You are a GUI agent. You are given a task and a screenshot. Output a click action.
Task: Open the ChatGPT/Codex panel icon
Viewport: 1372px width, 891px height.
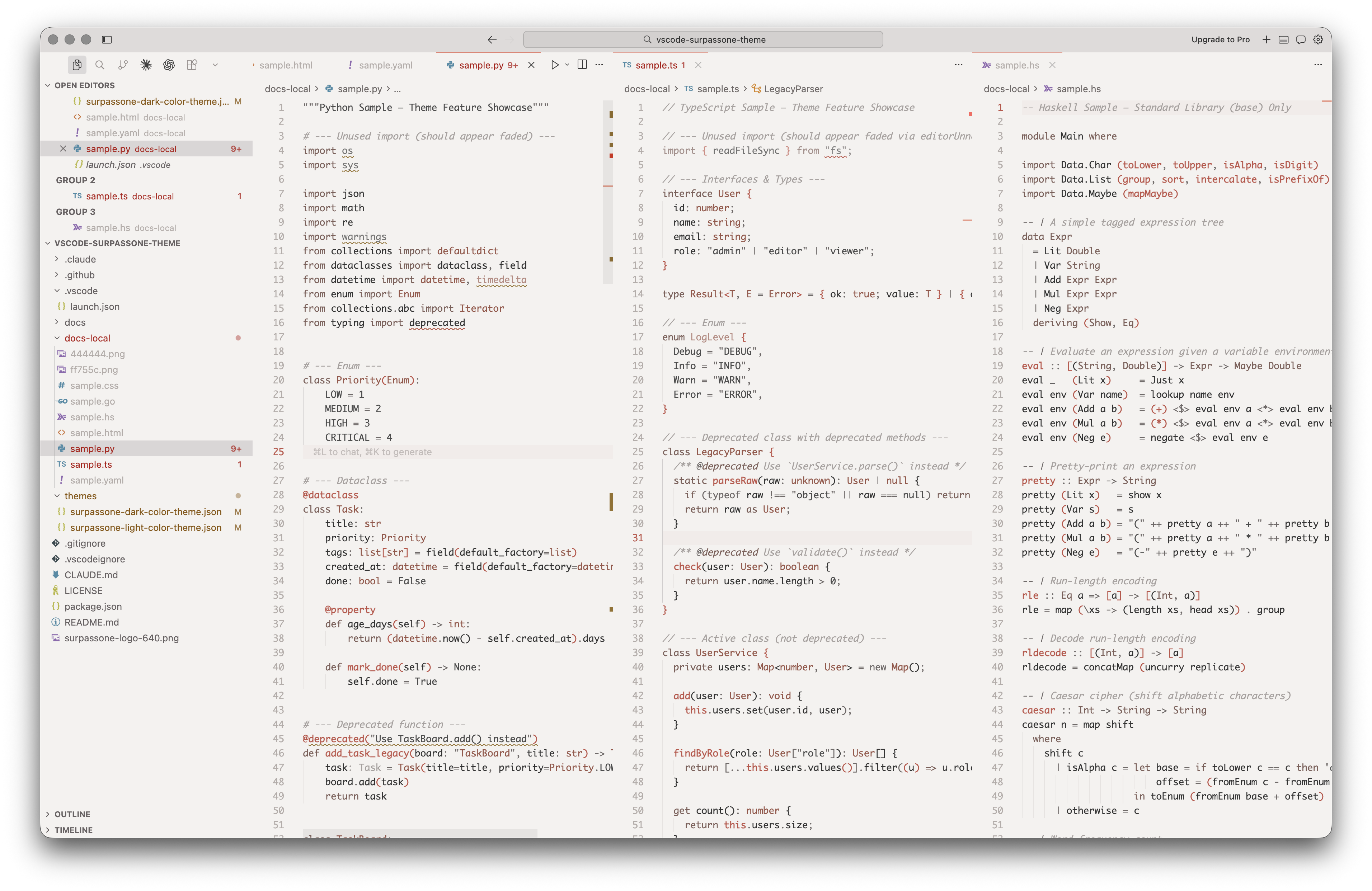pos(169,65)
